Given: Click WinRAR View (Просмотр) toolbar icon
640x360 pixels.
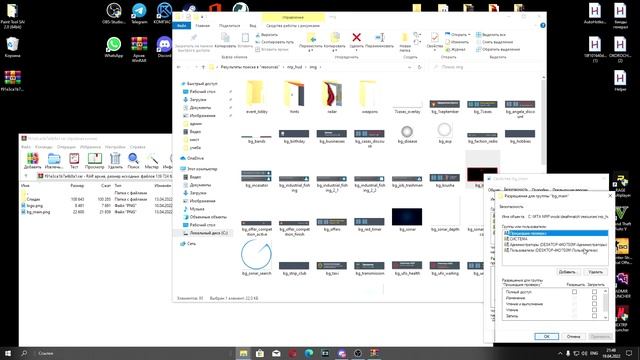Looking at the screenshot, I should (95, 158).
